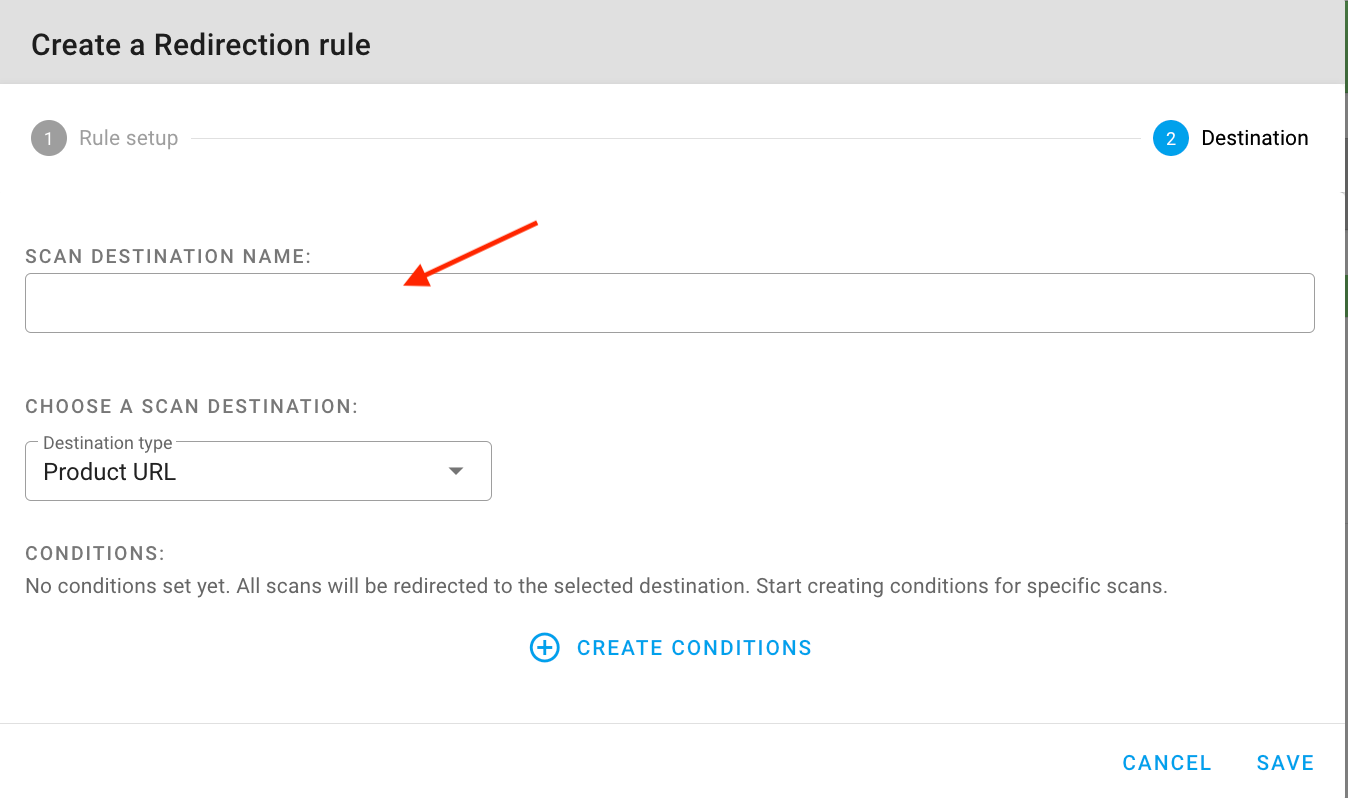Go back to Rule setup step

[x=128, y=138]
